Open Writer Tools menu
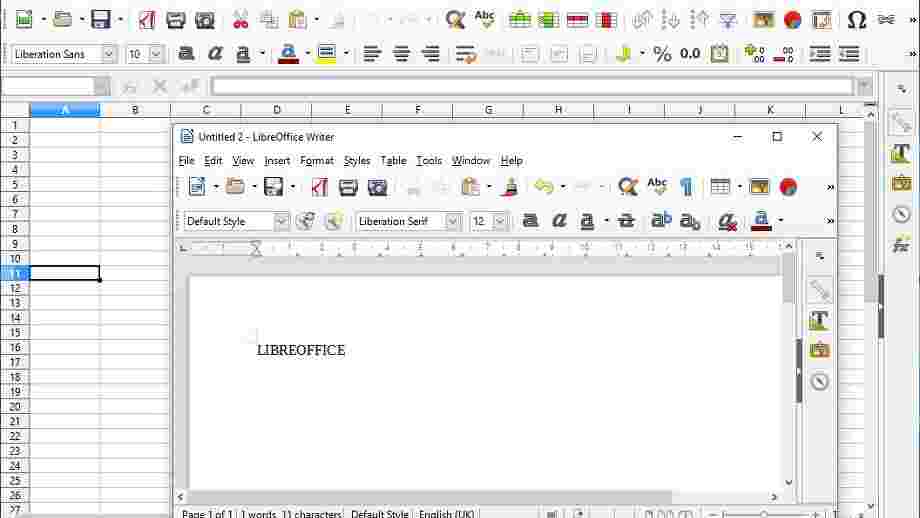 pyautogui.click(x=429, y=160)
